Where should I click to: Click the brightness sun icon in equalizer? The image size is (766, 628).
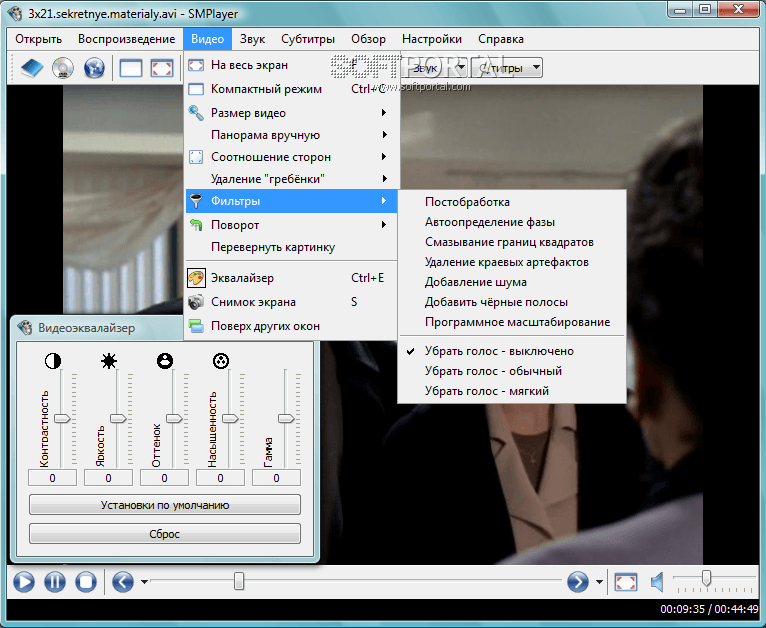click(109, 361)
